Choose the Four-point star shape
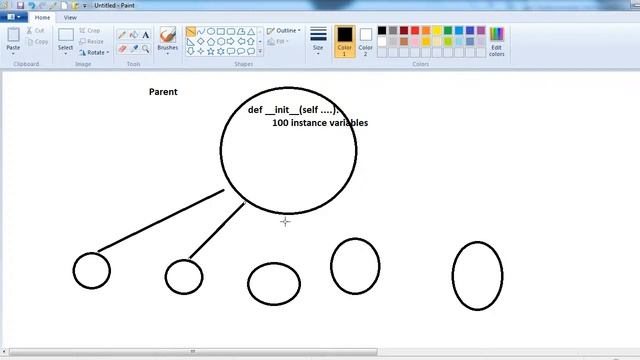The image size is (640, 360). pos(201,51)
